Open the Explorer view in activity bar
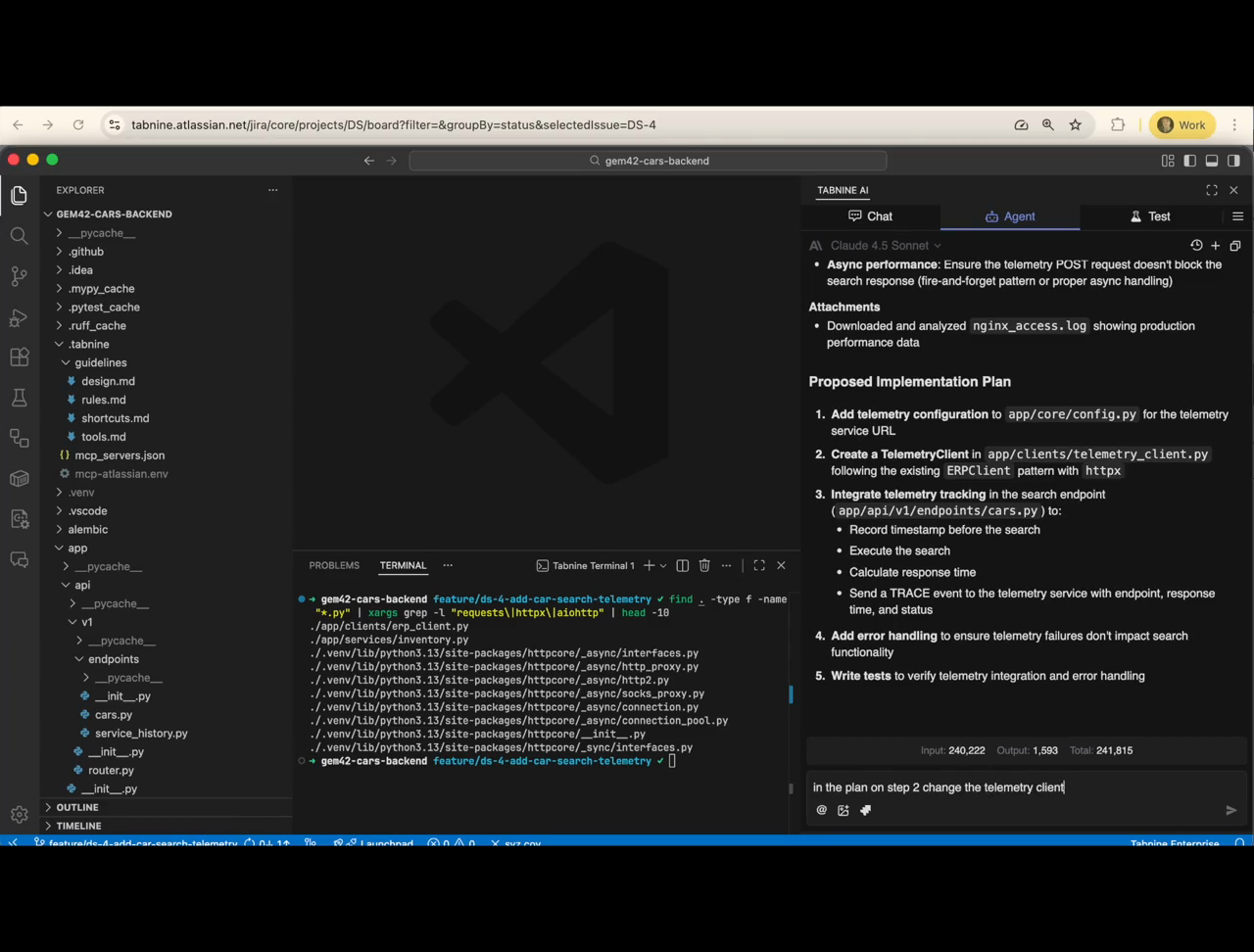The height and width of the screenshot is (952, 1254). point(19,195)
